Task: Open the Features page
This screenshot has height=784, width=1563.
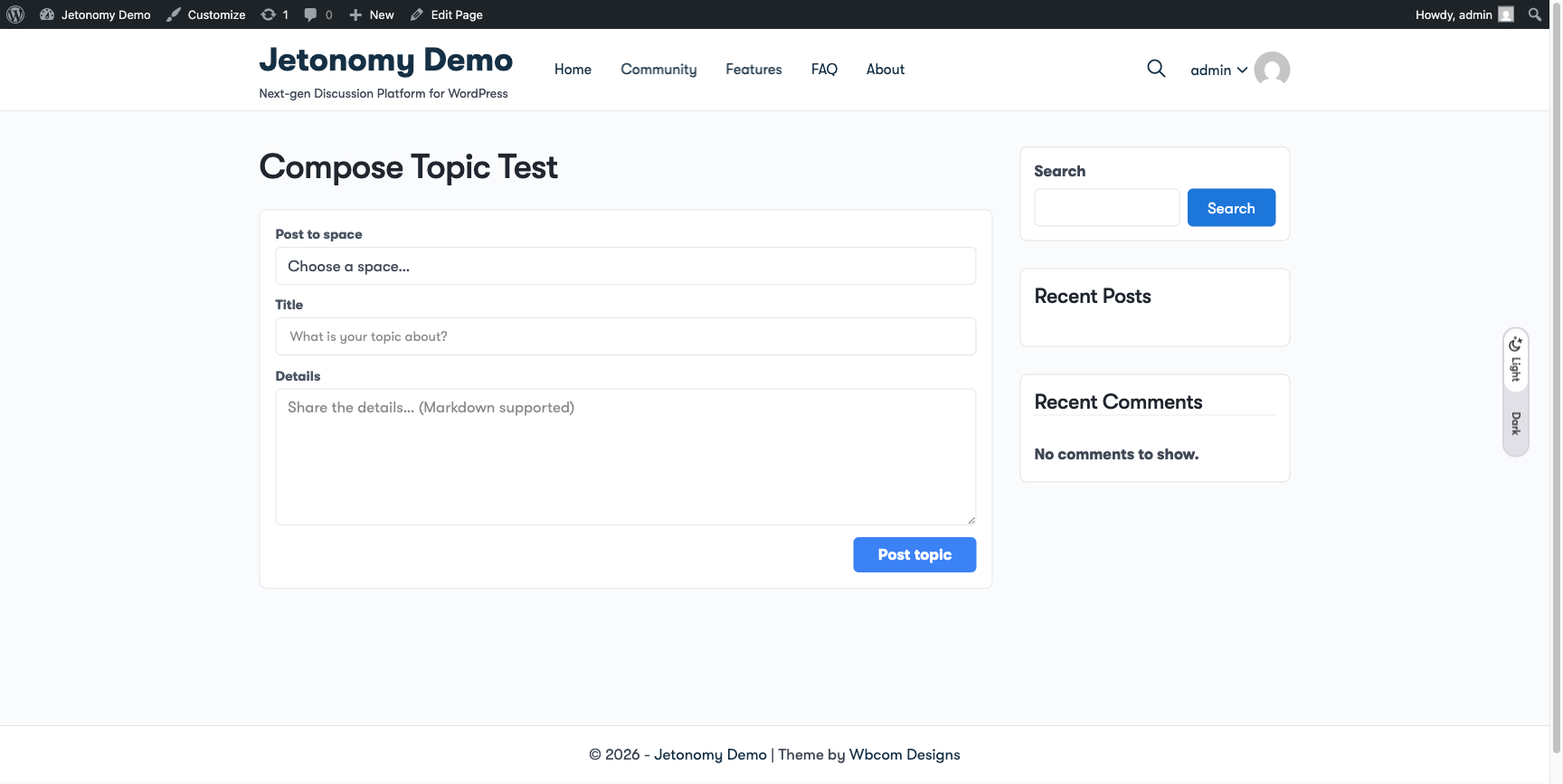Action: tap(753, 70)
